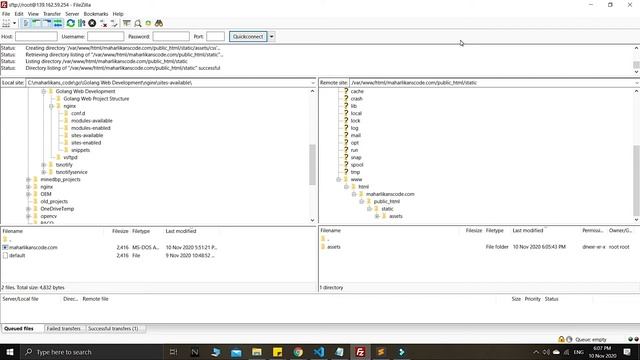Click the Username input field

click(x=106, y=36)
